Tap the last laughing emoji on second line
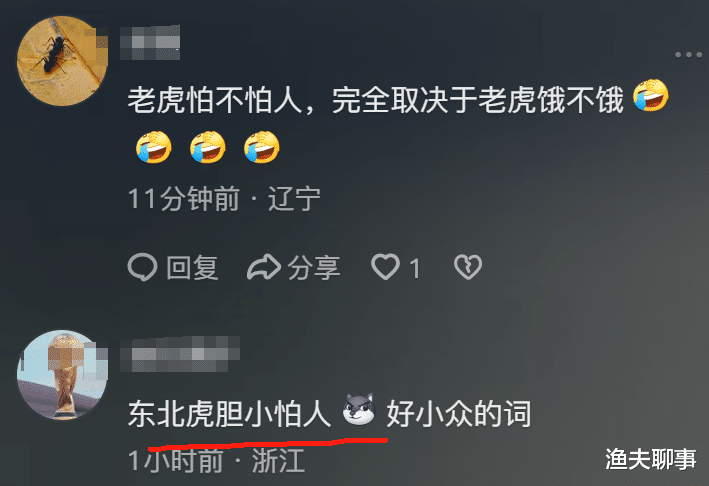Screen dimensions: 709x486 (x=262, y=147)
